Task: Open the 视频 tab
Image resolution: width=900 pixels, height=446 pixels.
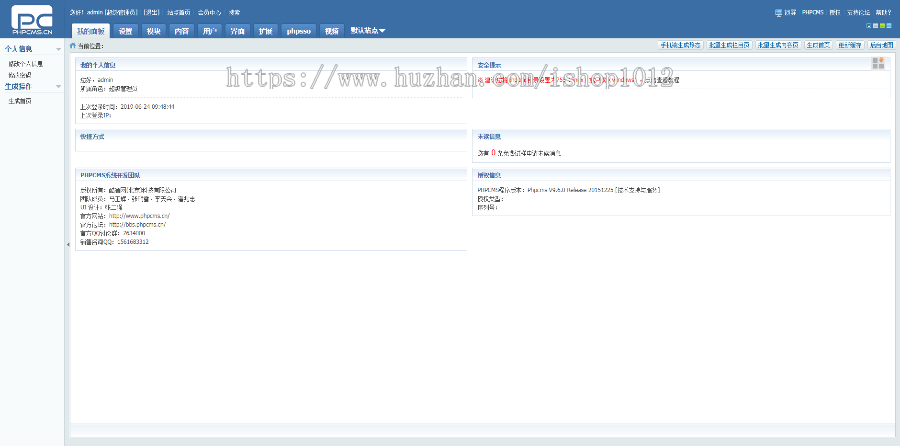Action: click(x=331, y=31)
